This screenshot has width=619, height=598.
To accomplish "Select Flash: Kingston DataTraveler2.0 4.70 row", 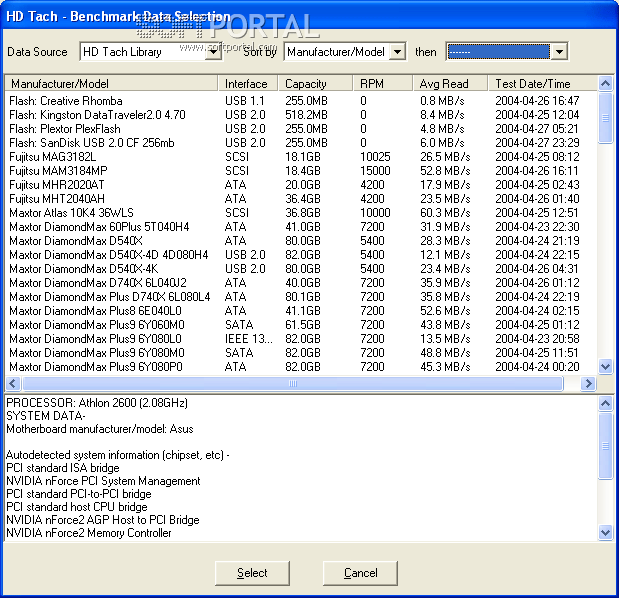I will pyautogui.click(x=301, y=115).
